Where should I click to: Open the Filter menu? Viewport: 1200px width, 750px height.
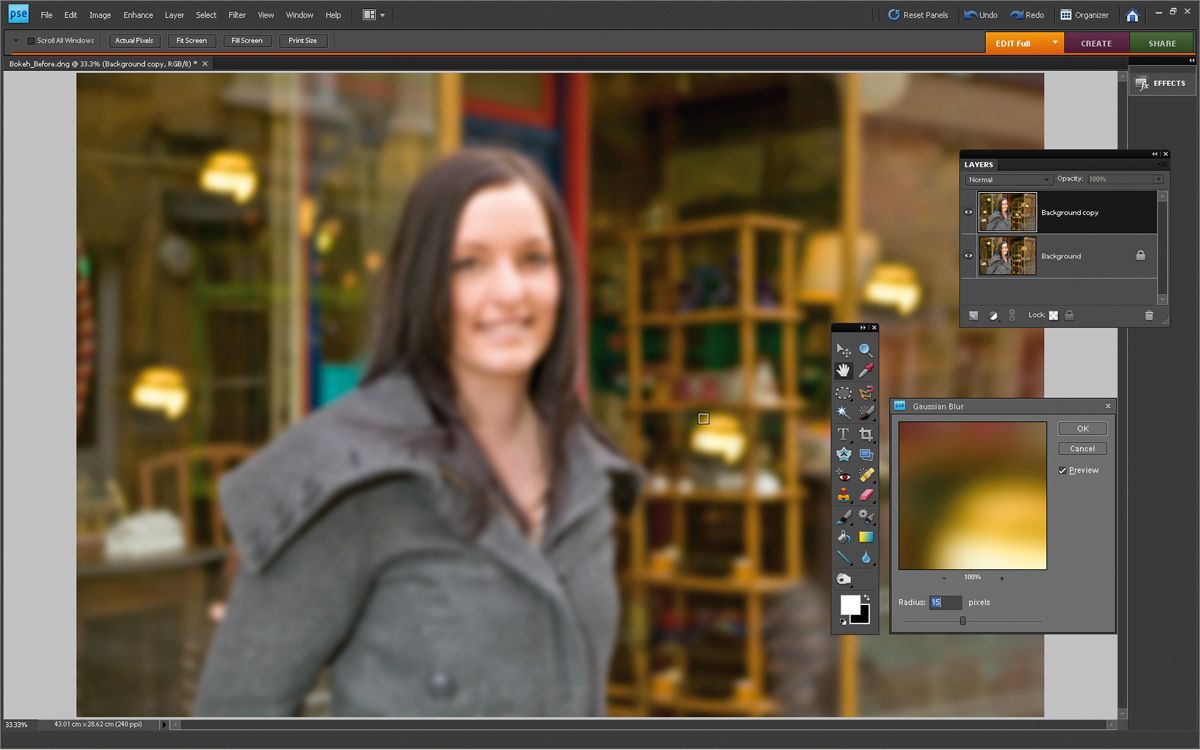click(x=237, y=15)
